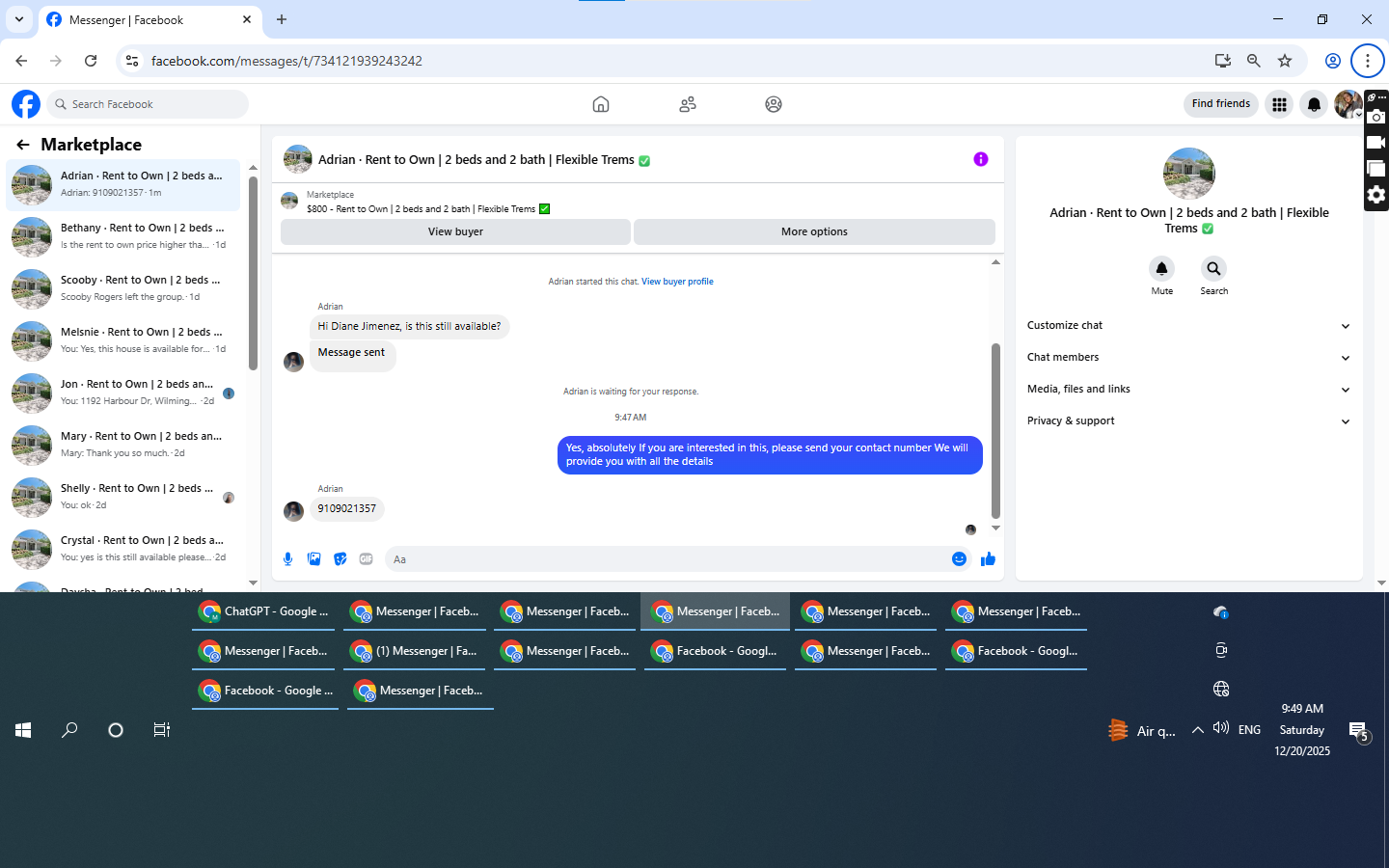
Task: Open the View buyer profile link
Action: (677, 282)
